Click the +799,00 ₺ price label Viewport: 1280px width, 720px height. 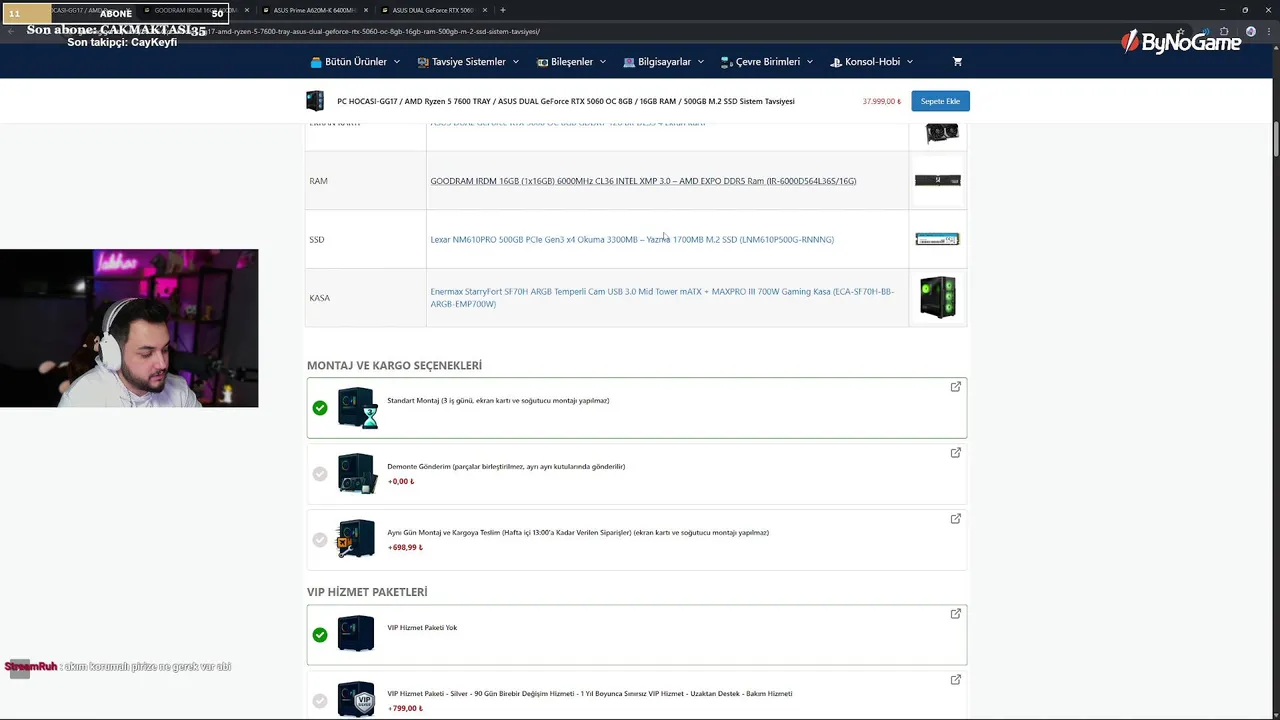pyautogui.click(x=405, y=709)
